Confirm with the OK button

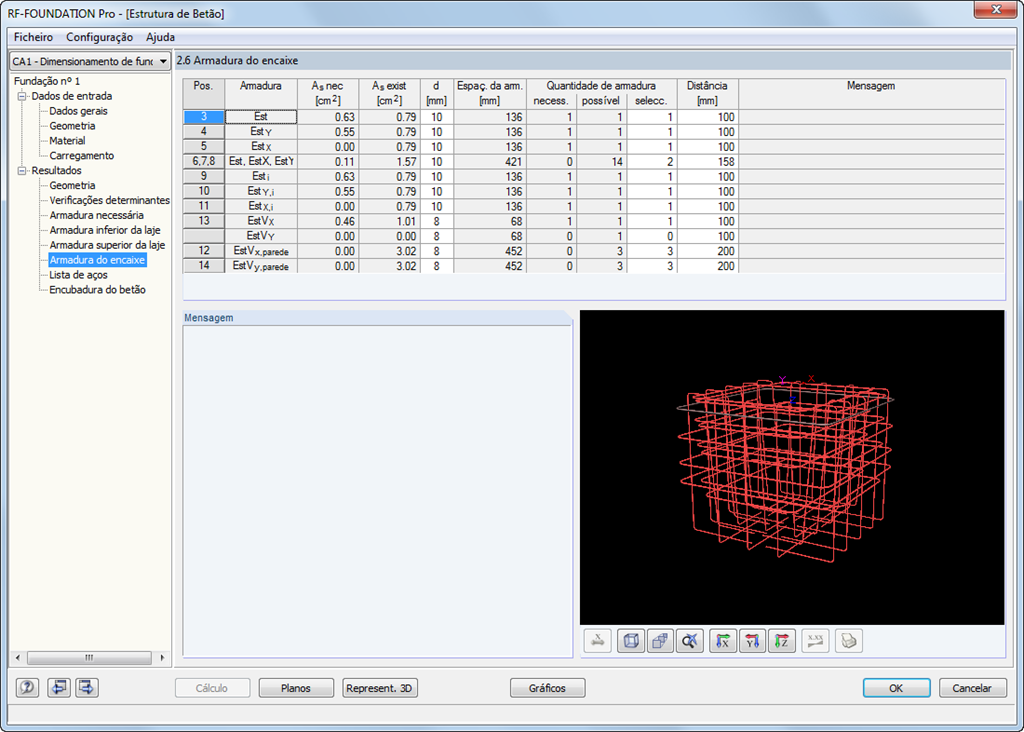pyautogui.click(x=897, y=688)
